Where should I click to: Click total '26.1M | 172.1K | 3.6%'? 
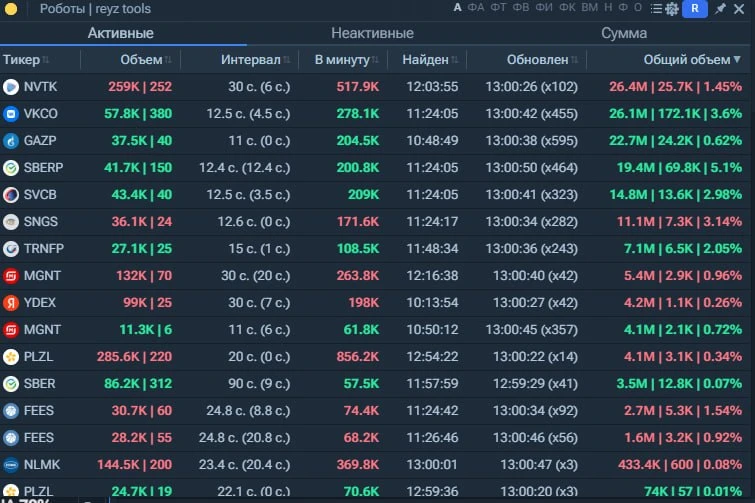(x=676, y=114)
